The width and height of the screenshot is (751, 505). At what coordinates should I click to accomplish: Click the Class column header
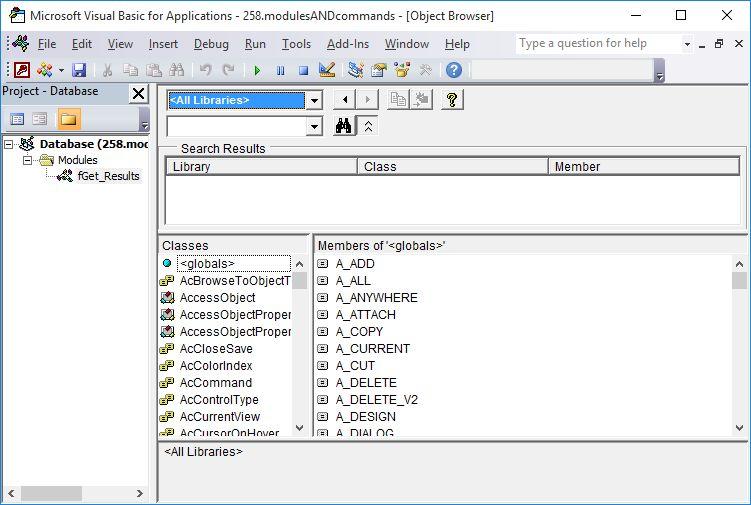[x=453, y=166]
